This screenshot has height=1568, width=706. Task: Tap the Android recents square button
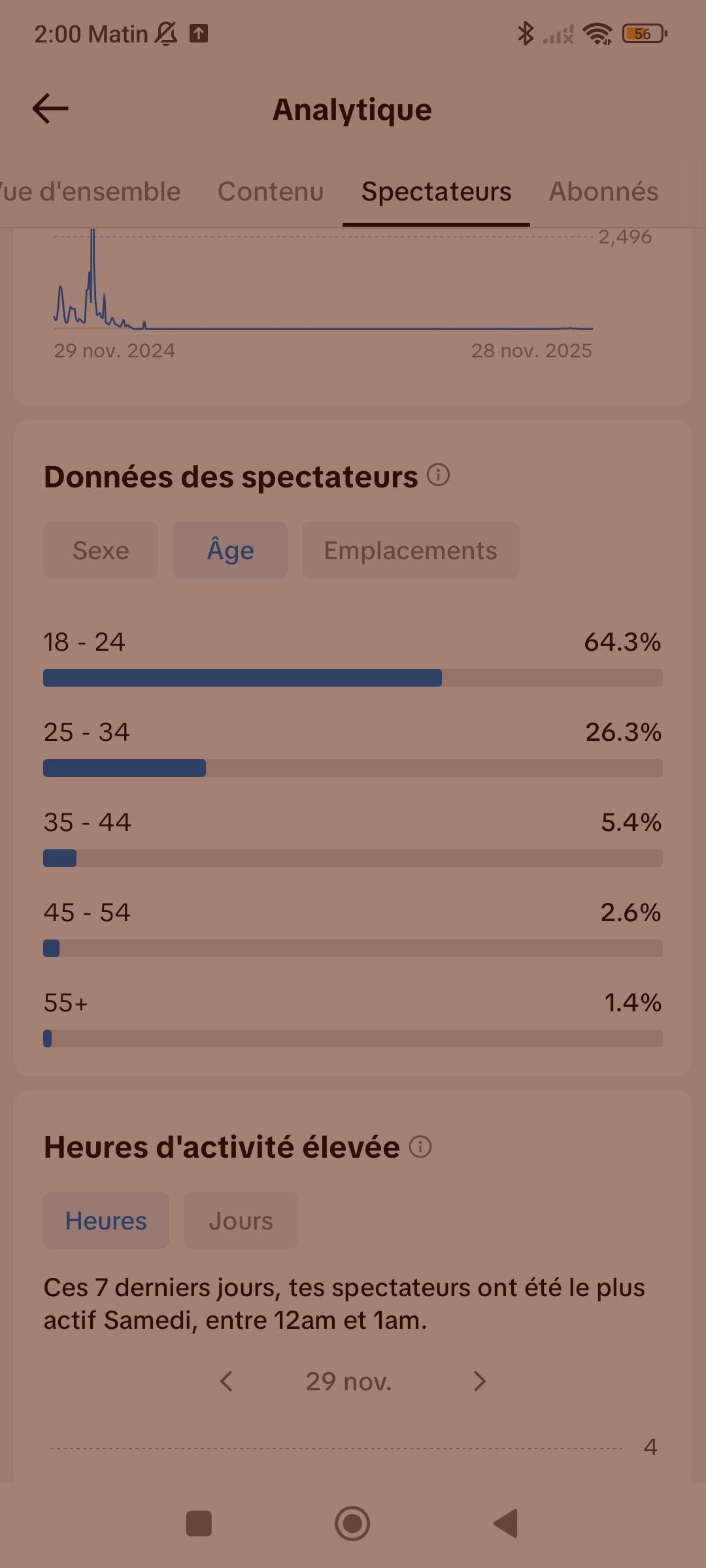pyautogui.click(x=199, y=1524)
